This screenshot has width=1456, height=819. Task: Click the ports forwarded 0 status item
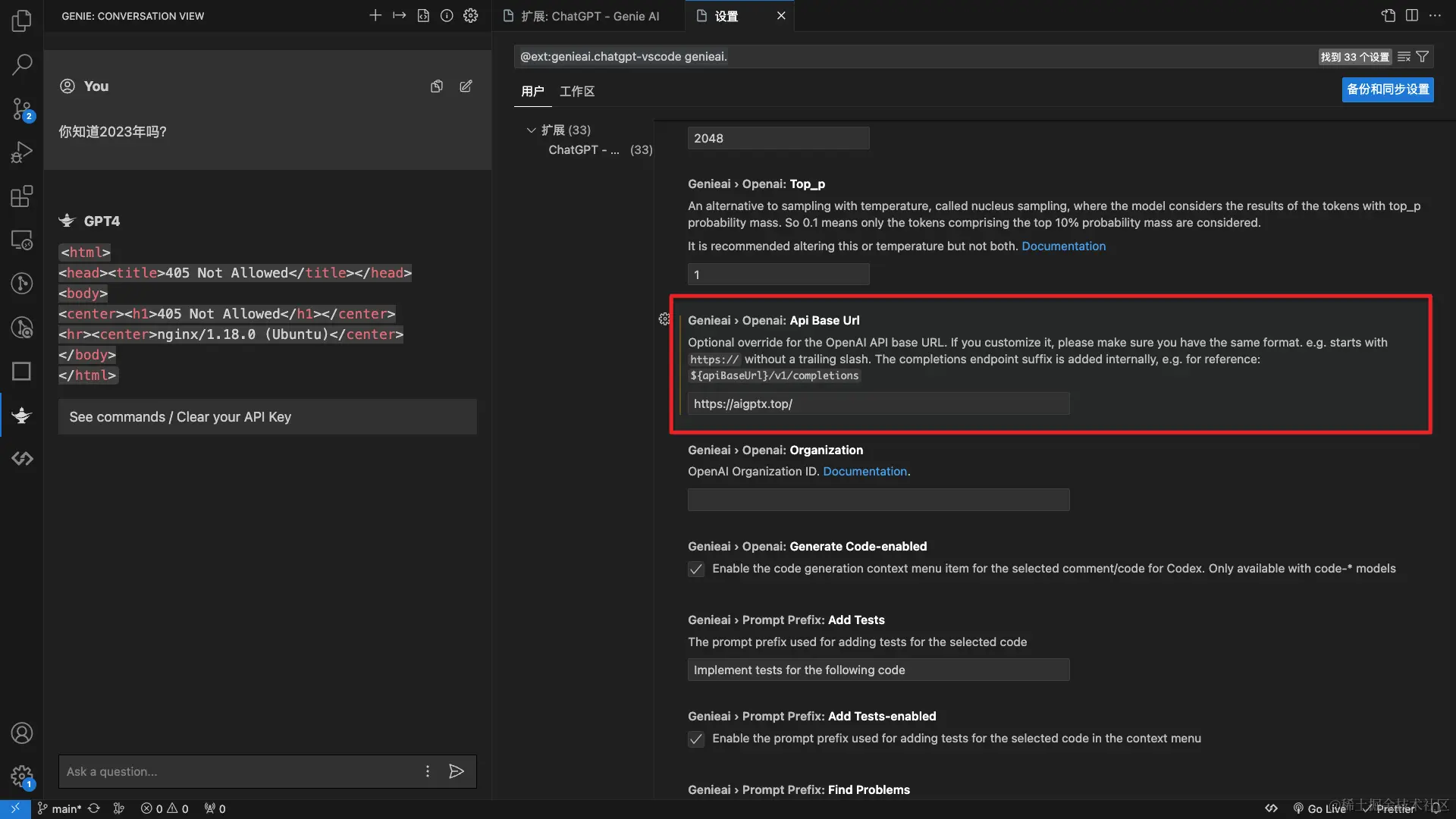[x=215, y=808]
